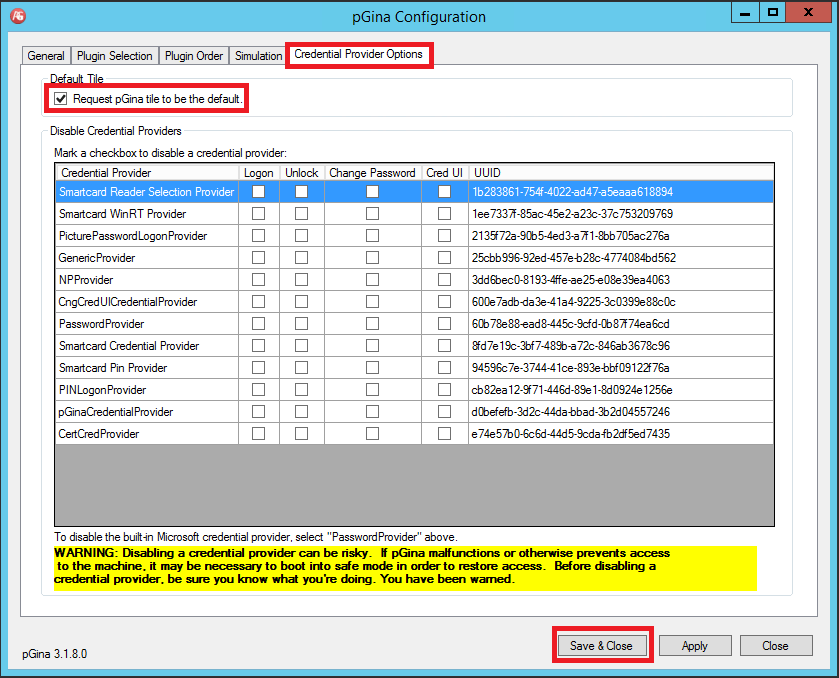The width and height of the screenshot is (839, 678).
Task: Open the General tab
Action: 46,56
